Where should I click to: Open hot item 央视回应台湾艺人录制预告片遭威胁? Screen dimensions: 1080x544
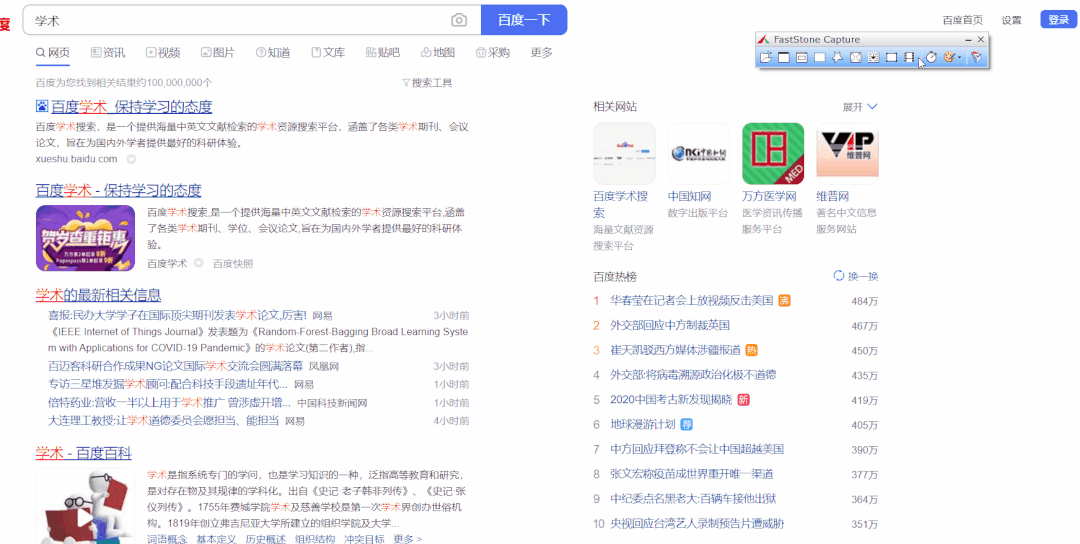click(x=697, y=523)
